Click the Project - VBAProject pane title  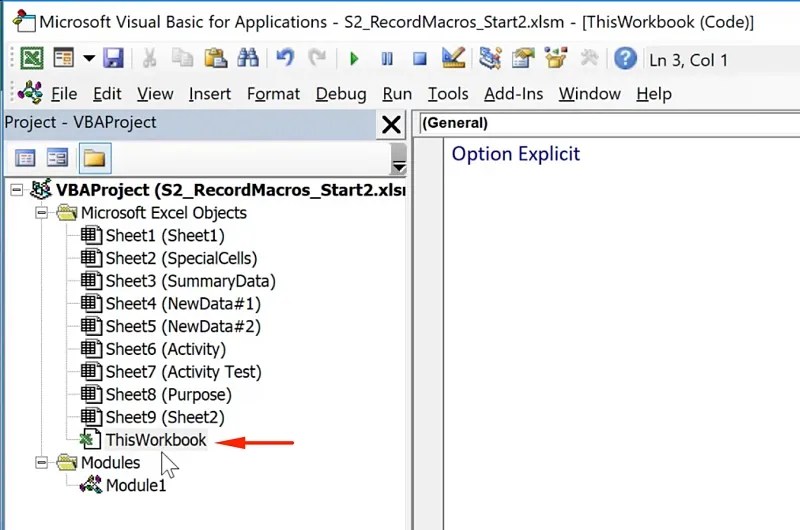80,122
